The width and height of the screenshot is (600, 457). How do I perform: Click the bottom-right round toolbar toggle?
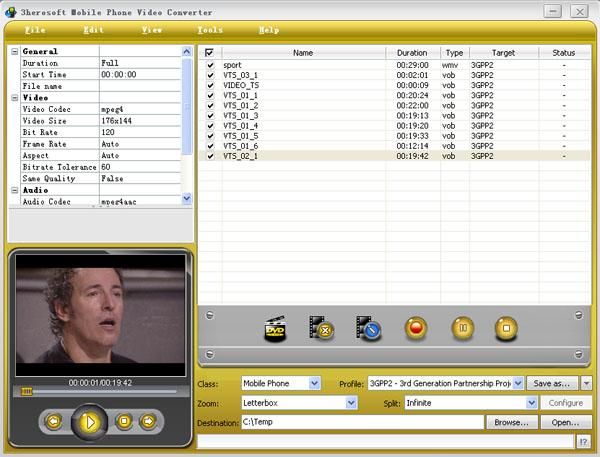pyautogui.click(x=579, y=354)
